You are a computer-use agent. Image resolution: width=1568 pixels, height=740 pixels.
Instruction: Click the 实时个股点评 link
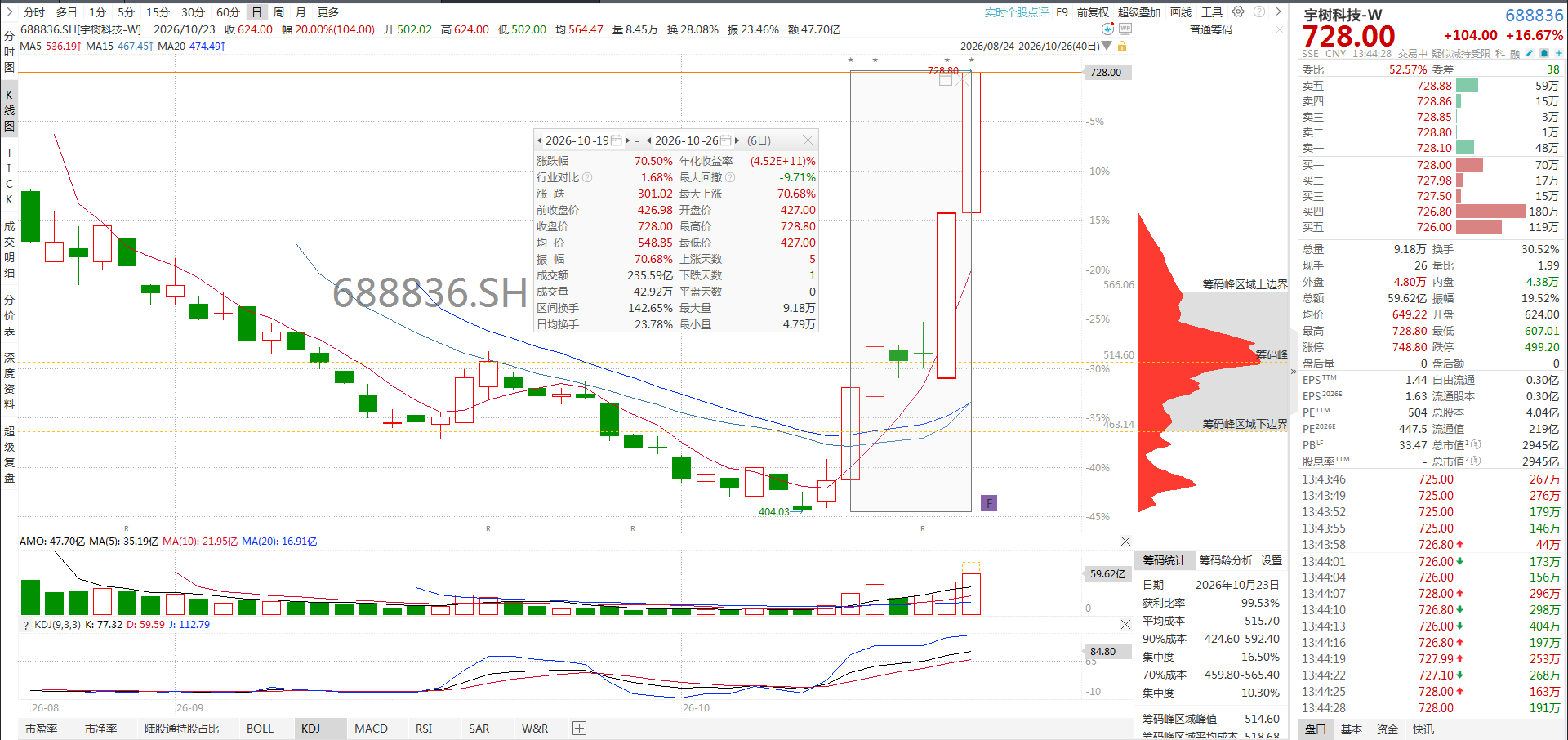1017,12
